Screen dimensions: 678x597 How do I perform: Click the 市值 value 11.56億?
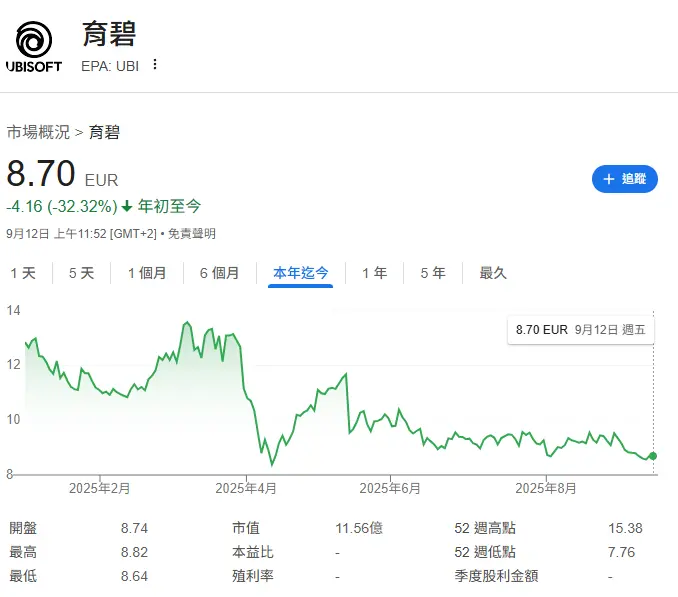point(359,528)
